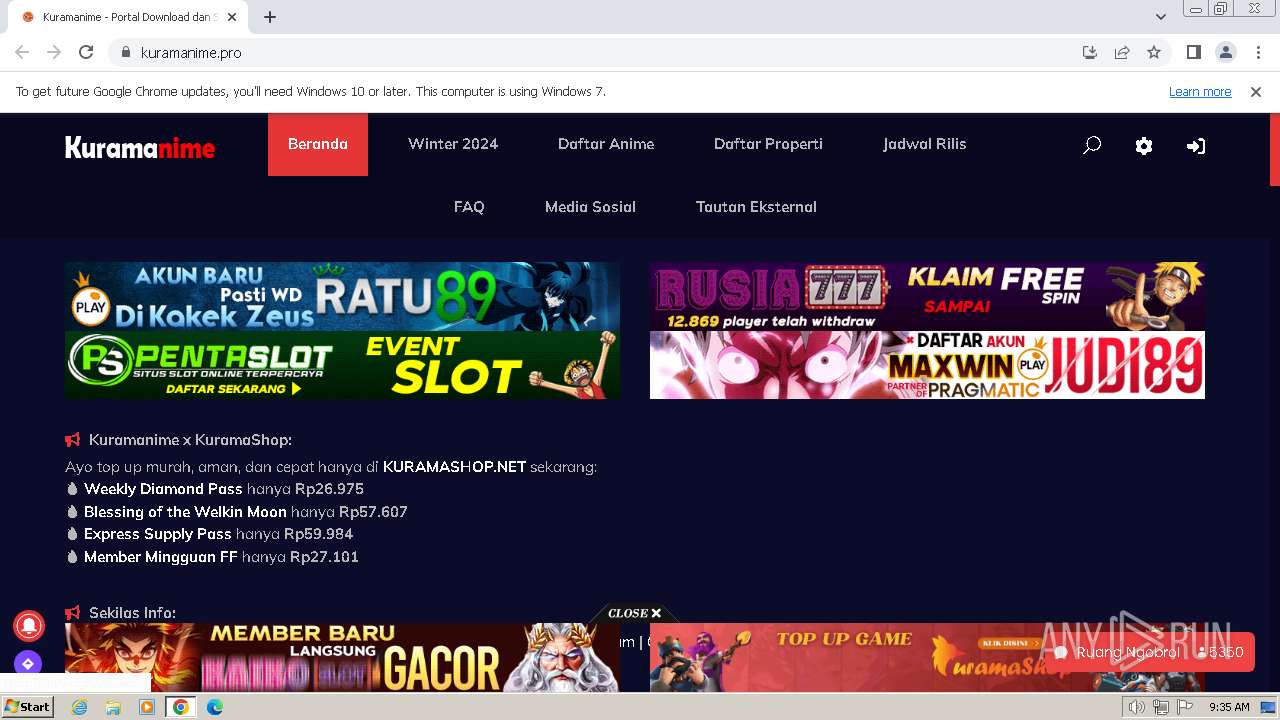The width and height of the screenshot is (1280, 720).
Task: Open the Chrome profile avatar
Action: click(x=1226, y=52)
